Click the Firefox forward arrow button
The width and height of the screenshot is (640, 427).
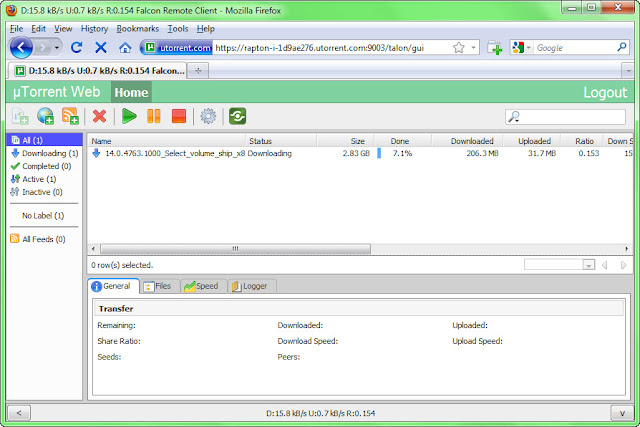[x=42, y=48]
